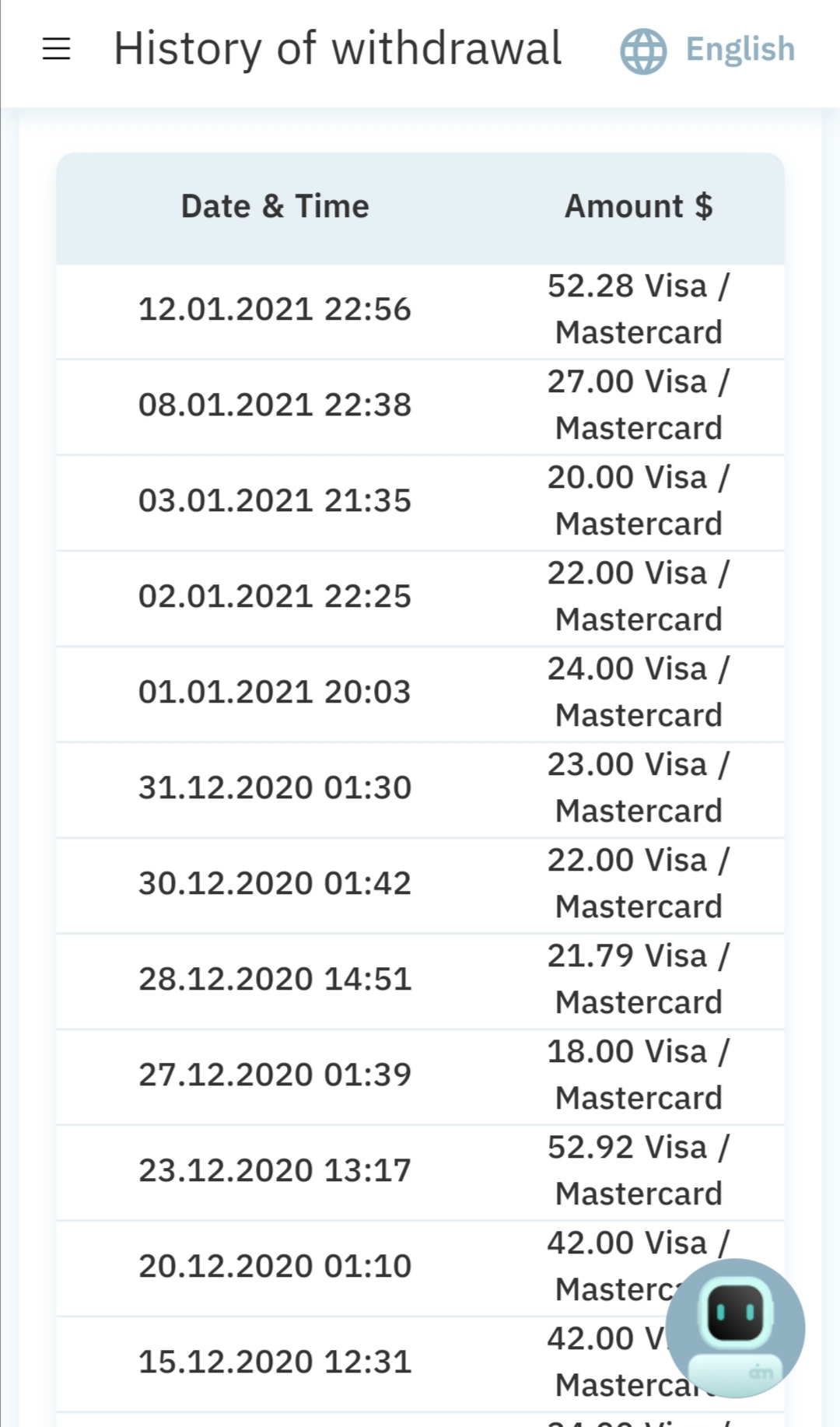Screen dimensions: 840x1427
Task: Open the hamburger navigation menu
Action: tap(56, 49)
